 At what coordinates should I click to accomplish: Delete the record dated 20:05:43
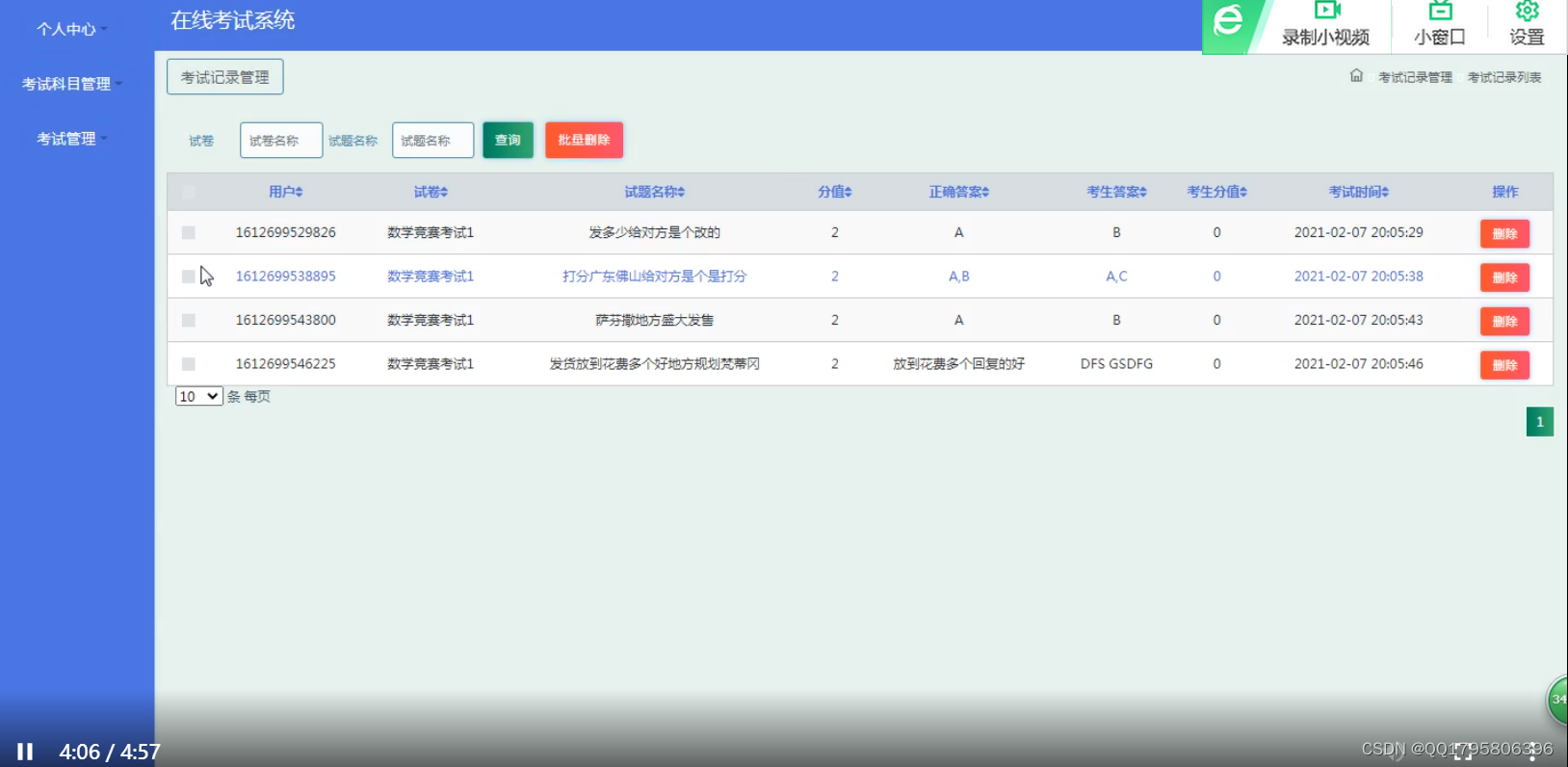tap(1504, 322)
